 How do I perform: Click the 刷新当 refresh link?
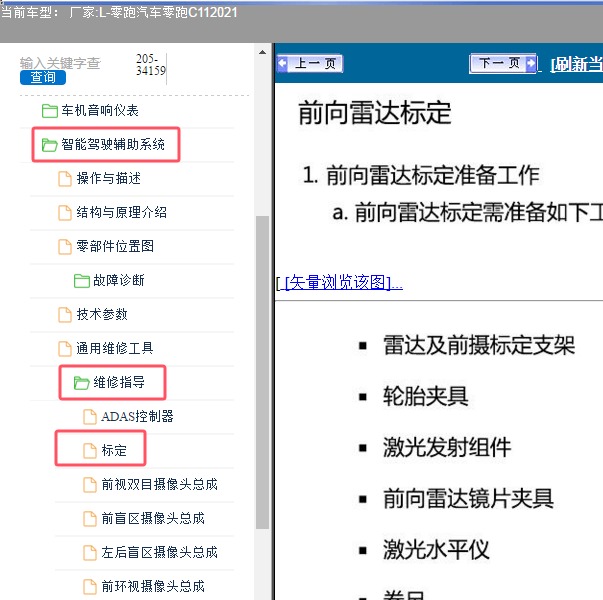[577, 64]
